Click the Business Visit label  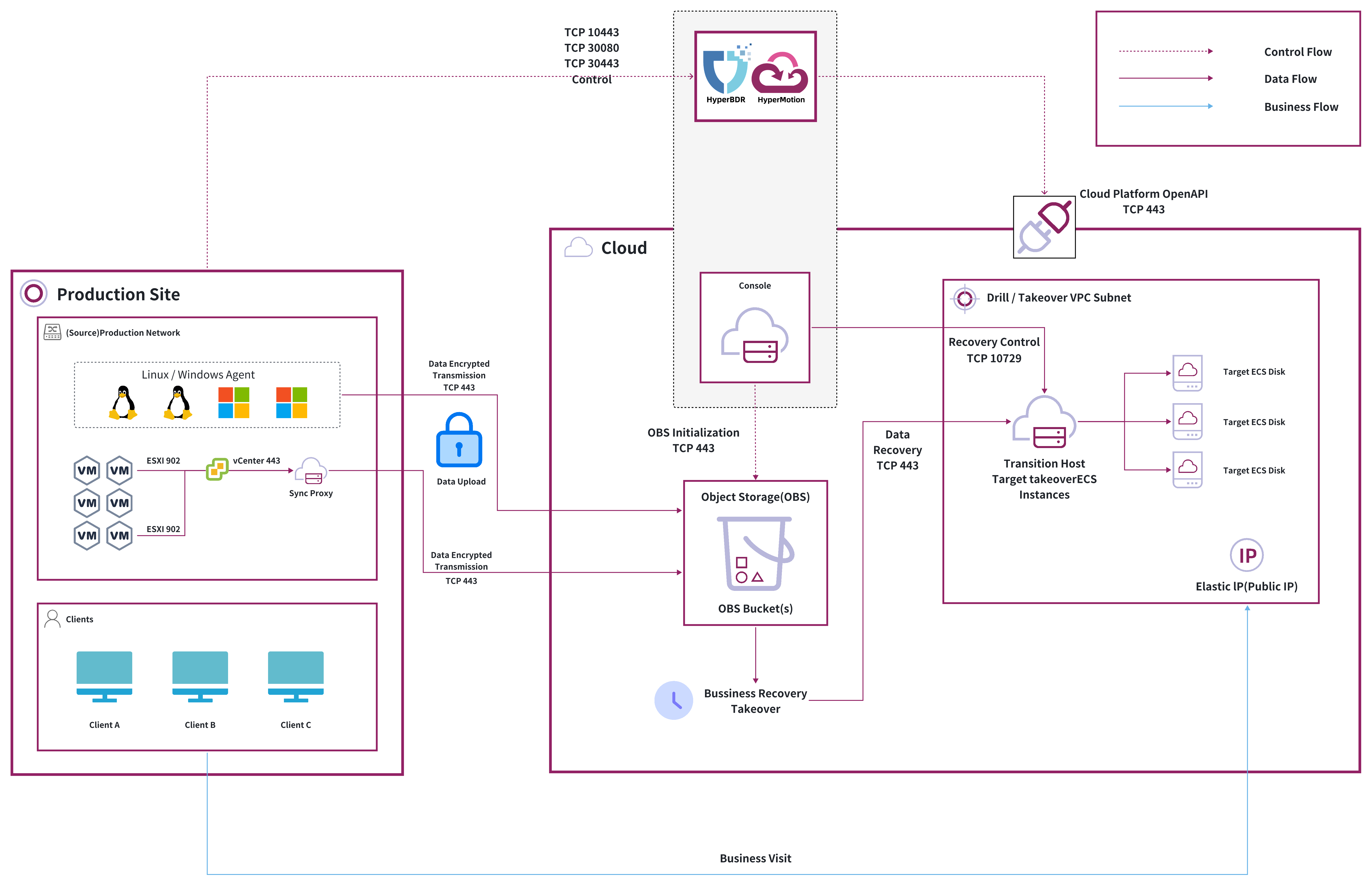click(x=755, y=858)
